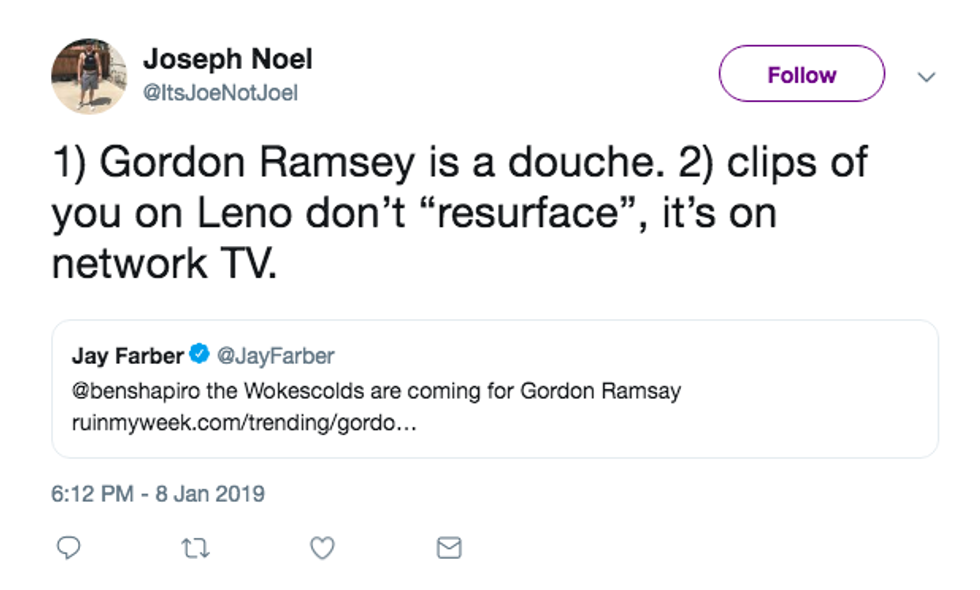Send tweet via the envelope message icon
980x590 pixels.
pyautogui.click(x=449, y=547)
